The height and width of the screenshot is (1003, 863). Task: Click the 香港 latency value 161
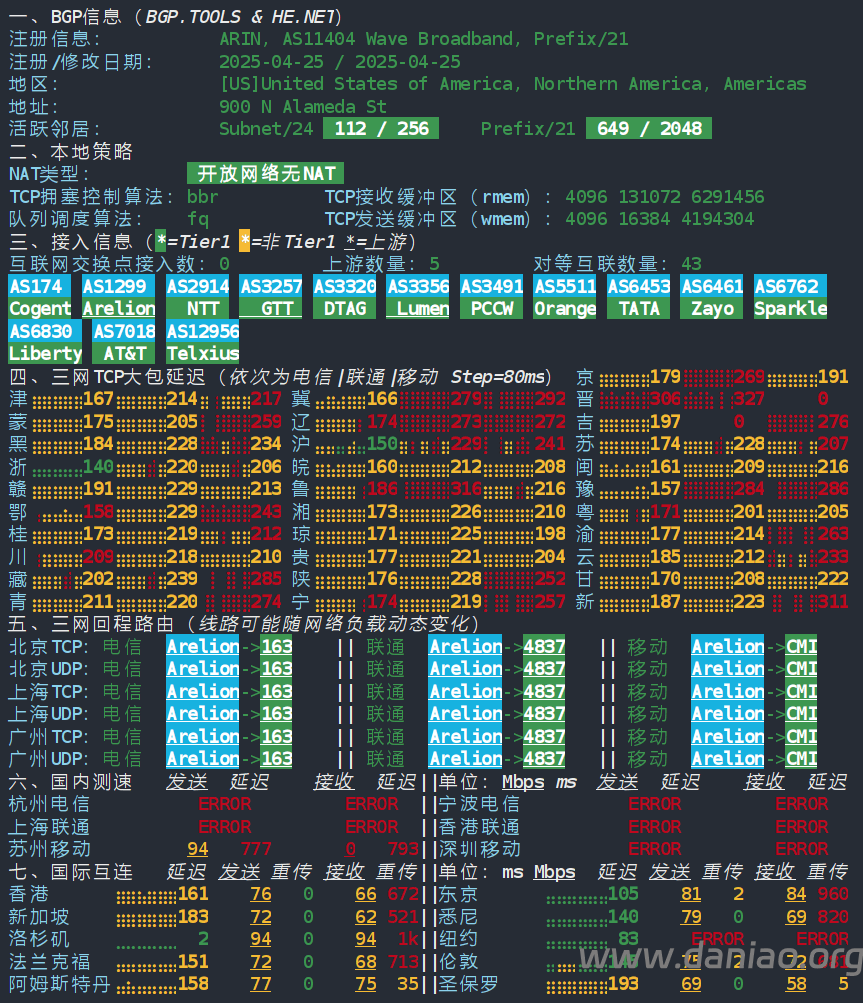193,894
